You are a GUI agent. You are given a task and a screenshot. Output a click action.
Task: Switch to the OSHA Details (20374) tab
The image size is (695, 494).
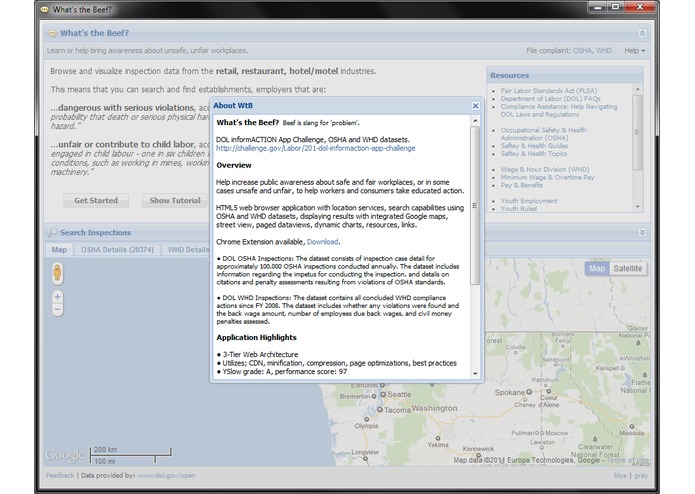coord(117,250)
